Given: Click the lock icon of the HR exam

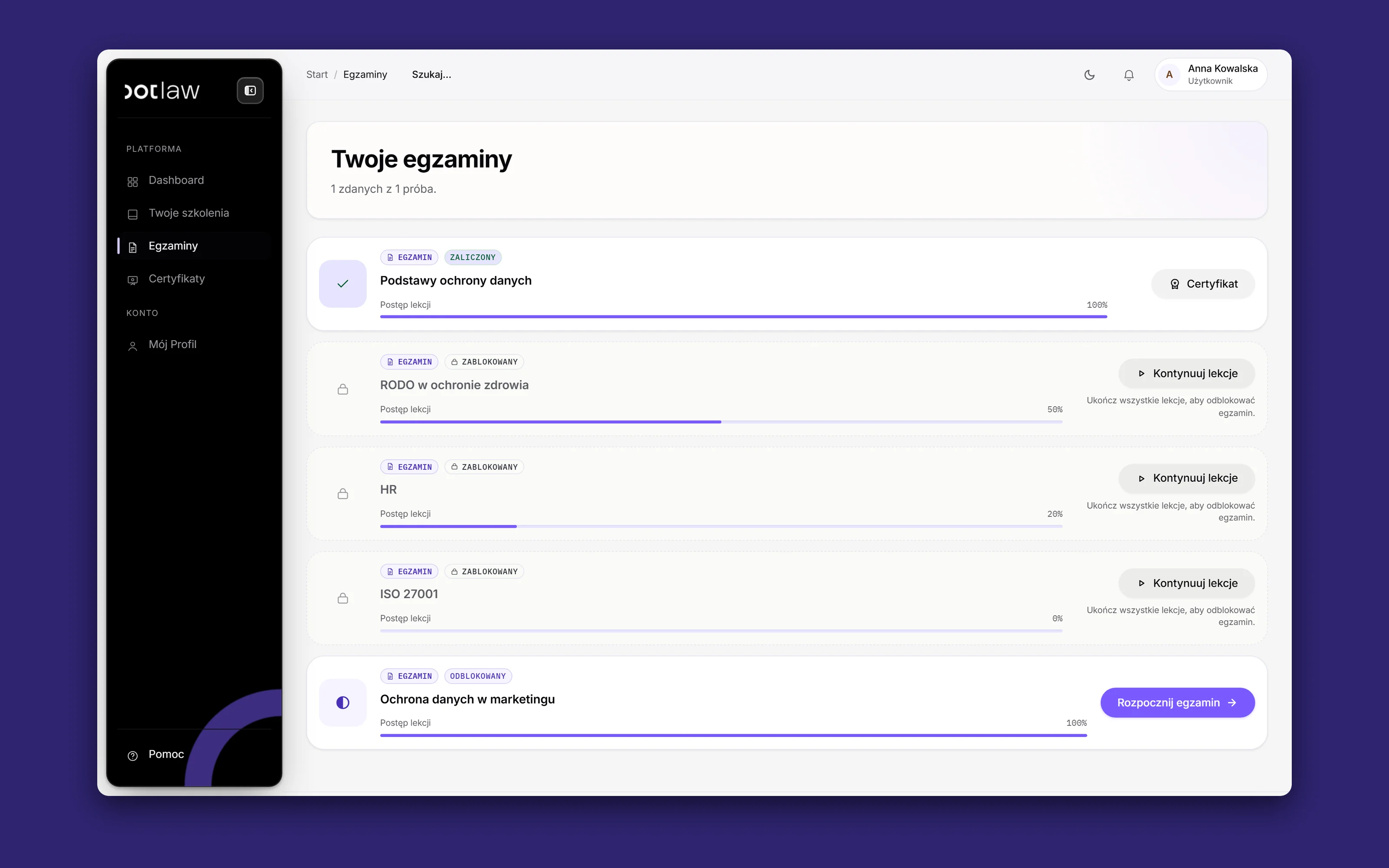Looking at the screenshot, I should pyautogui.click(x=342, y=494).
